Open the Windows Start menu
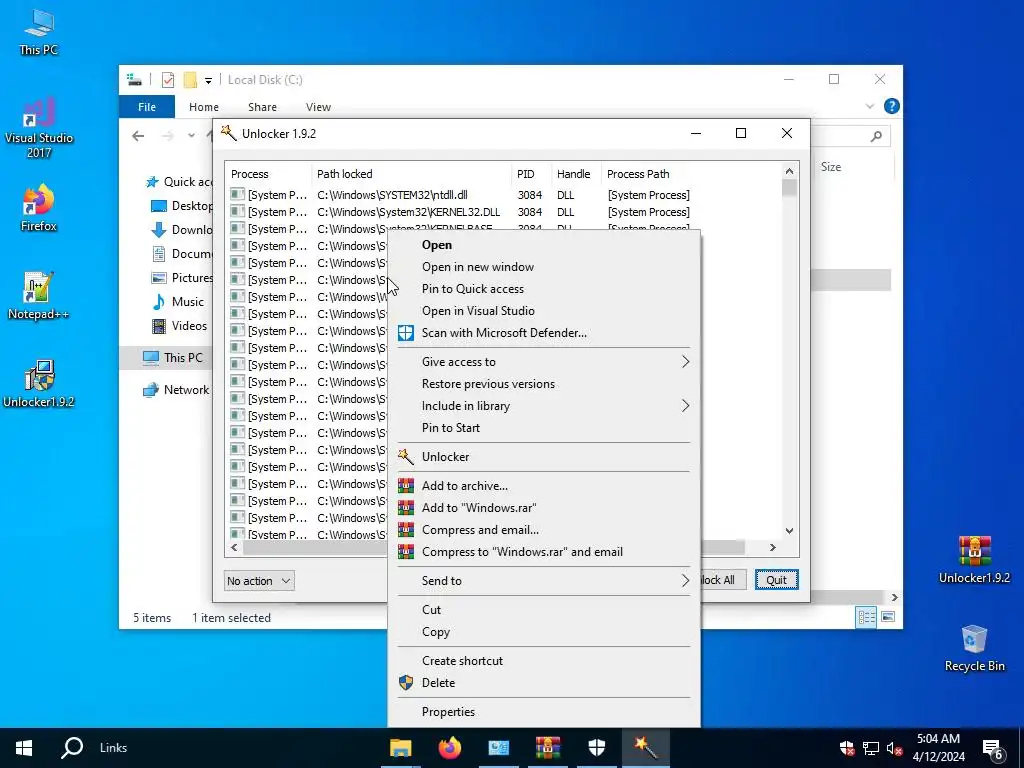Viewport: 1024px width, 768px height. (24, 748)
